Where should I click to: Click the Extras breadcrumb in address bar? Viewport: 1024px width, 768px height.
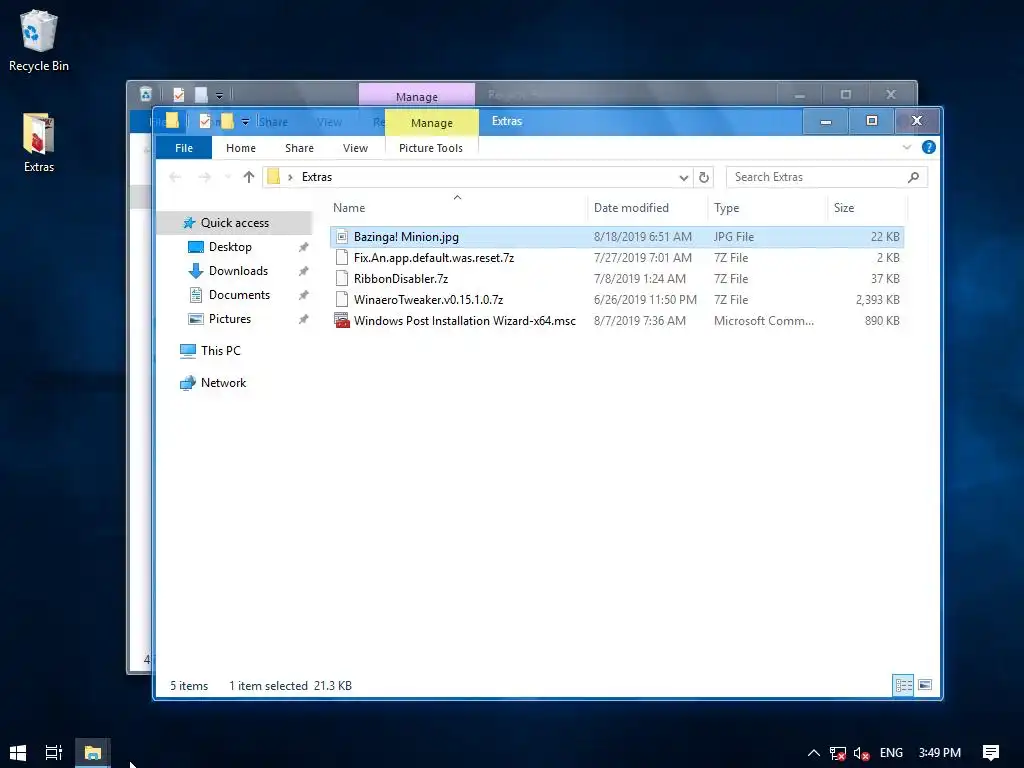pyautogui.click(x=317, y=177)
